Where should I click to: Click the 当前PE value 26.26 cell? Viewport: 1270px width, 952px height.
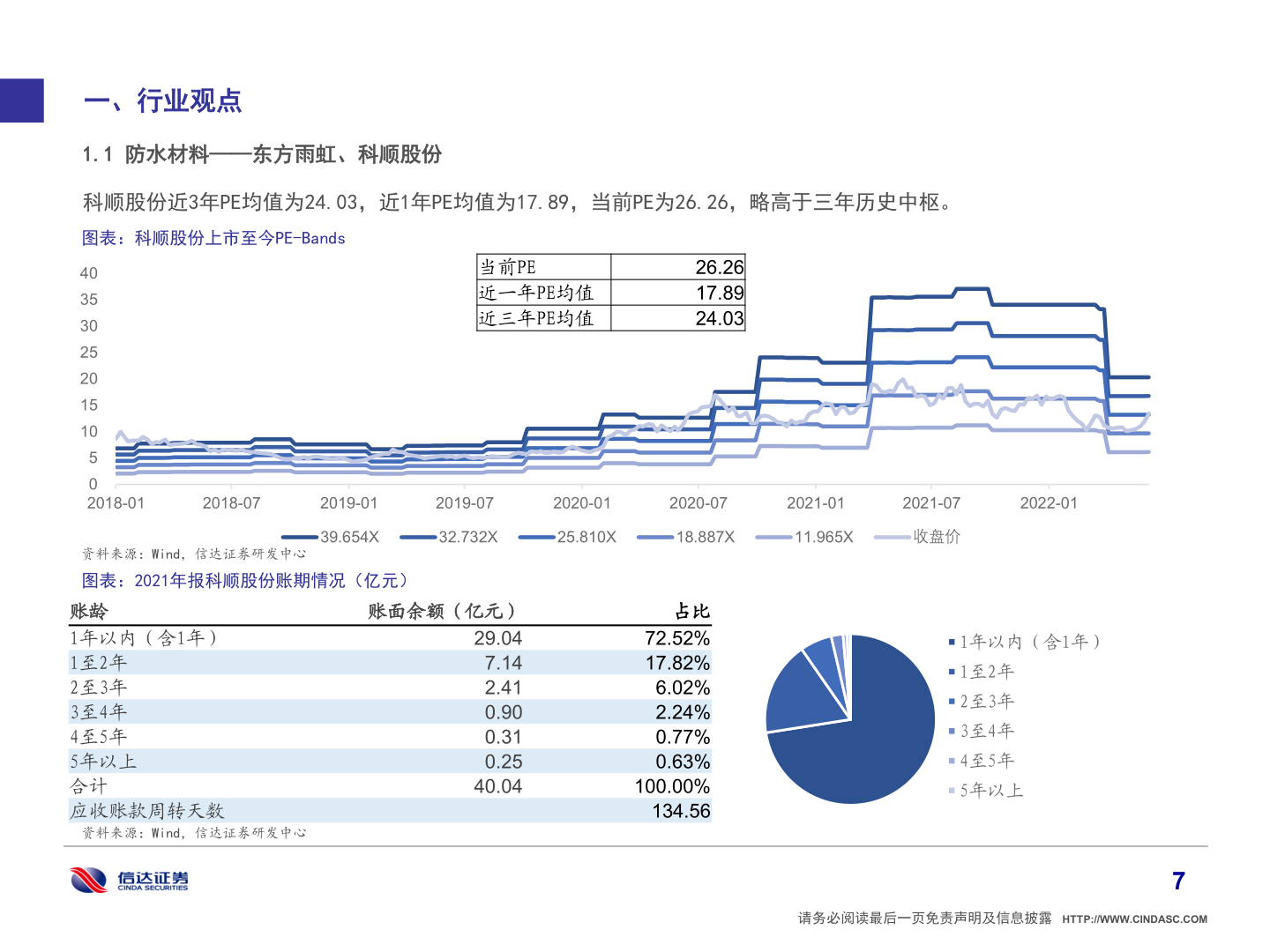click(677, 267)
